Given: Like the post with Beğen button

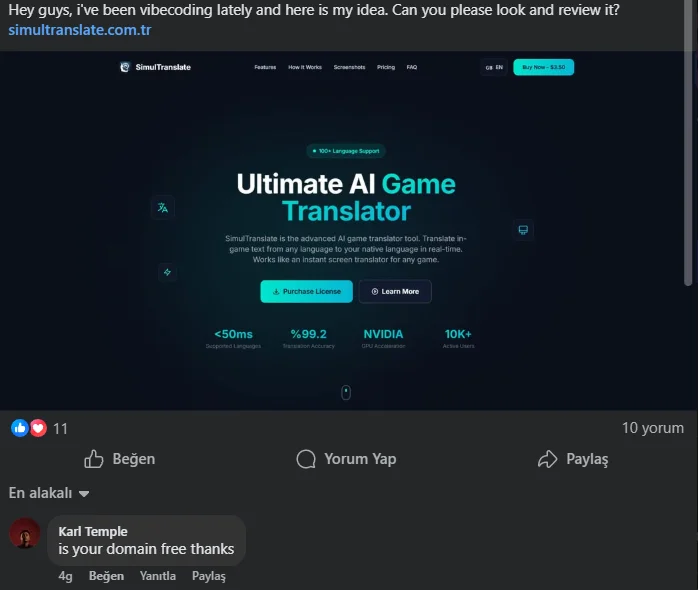Looking at the screenshot, I should click(x=120, y=459).
